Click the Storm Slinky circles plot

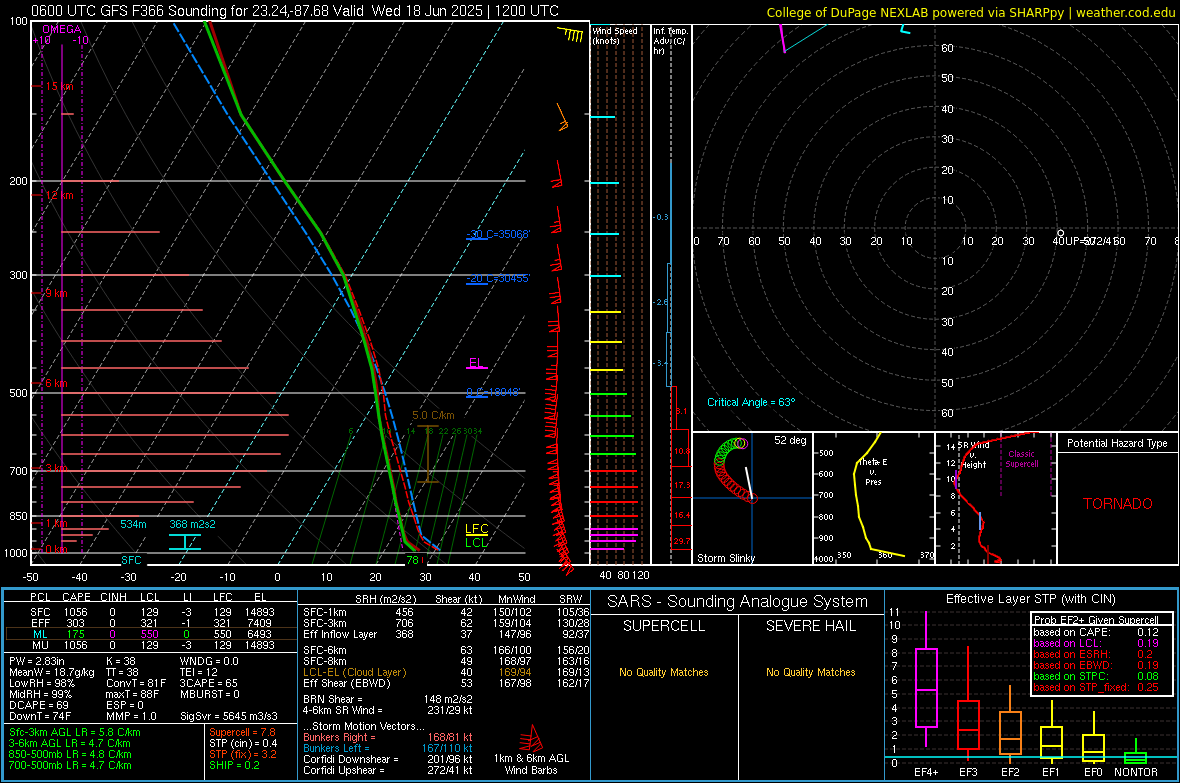tap(731, 470)
